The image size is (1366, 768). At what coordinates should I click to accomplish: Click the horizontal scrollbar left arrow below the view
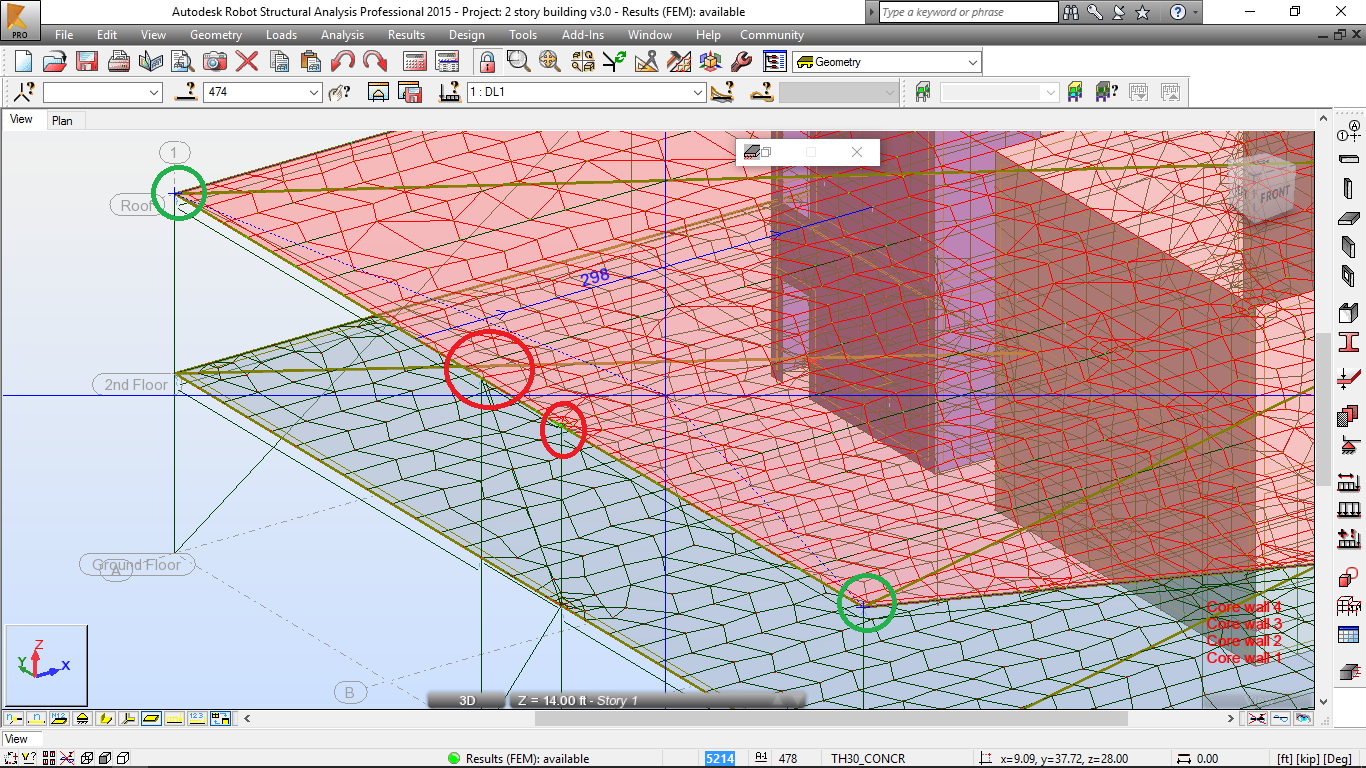pyautogui.click(x=246, y=718)
